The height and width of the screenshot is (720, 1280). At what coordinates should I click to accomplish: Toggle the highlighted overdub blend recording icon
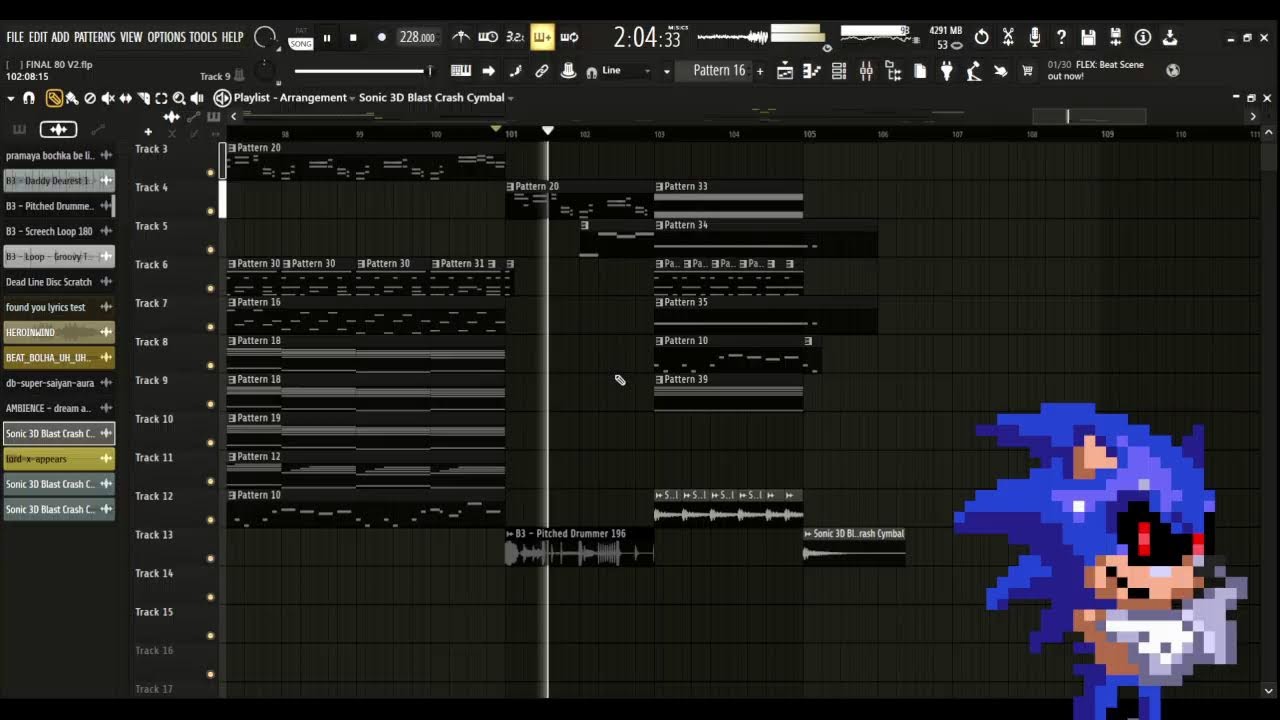(x=542, y=37)
